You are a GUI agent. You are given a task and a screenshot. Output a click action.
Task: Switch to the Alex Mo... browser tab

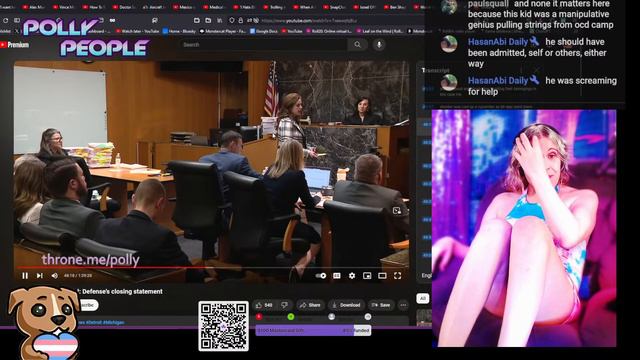pyautogui.click(x=35, y=7)
